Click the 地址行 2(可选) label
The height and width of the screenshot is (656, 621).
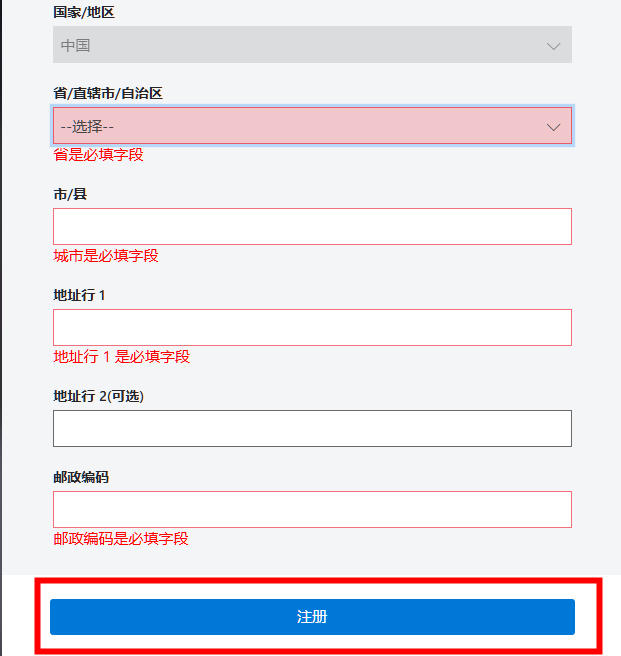point(98,396)
